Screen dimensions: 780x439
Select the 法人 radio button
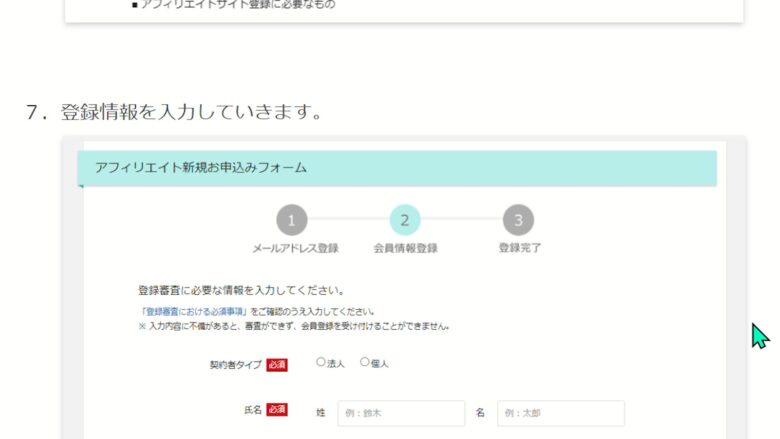click(321, 363)
